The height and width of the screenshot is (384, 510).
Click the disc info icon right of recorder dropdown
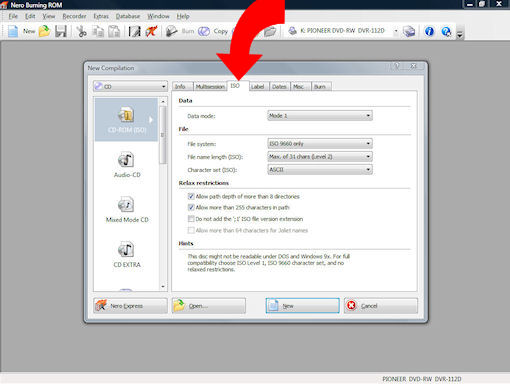coord(409,31)
